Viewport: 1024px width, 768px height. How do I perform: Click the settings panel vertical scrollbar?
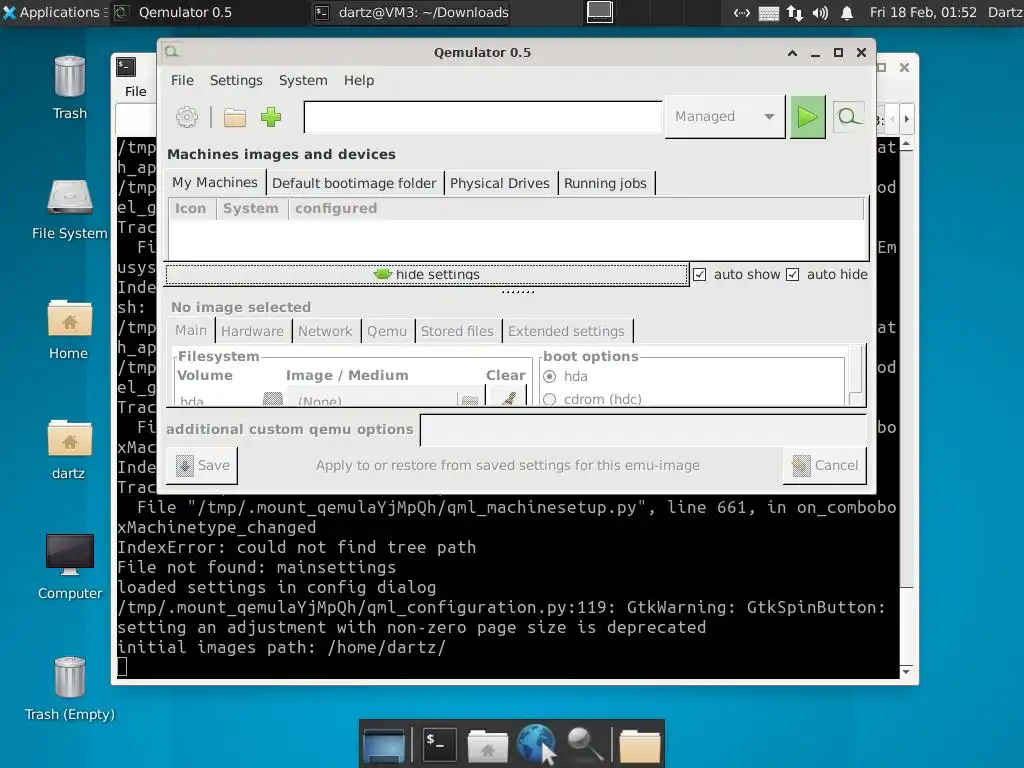855,376
